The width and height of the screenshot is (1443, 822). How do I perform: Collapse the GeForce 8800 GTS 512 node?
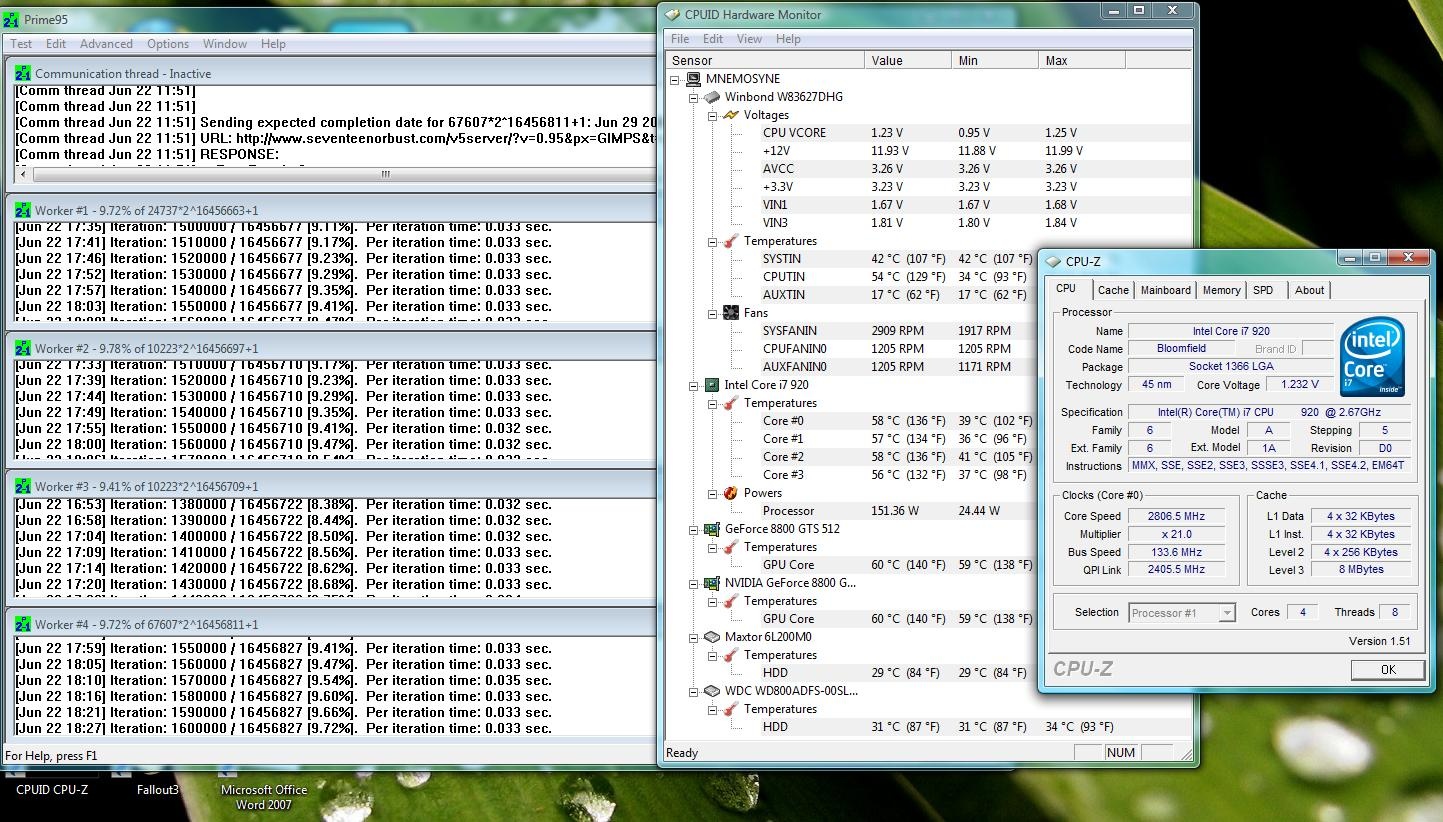[695, 529]
